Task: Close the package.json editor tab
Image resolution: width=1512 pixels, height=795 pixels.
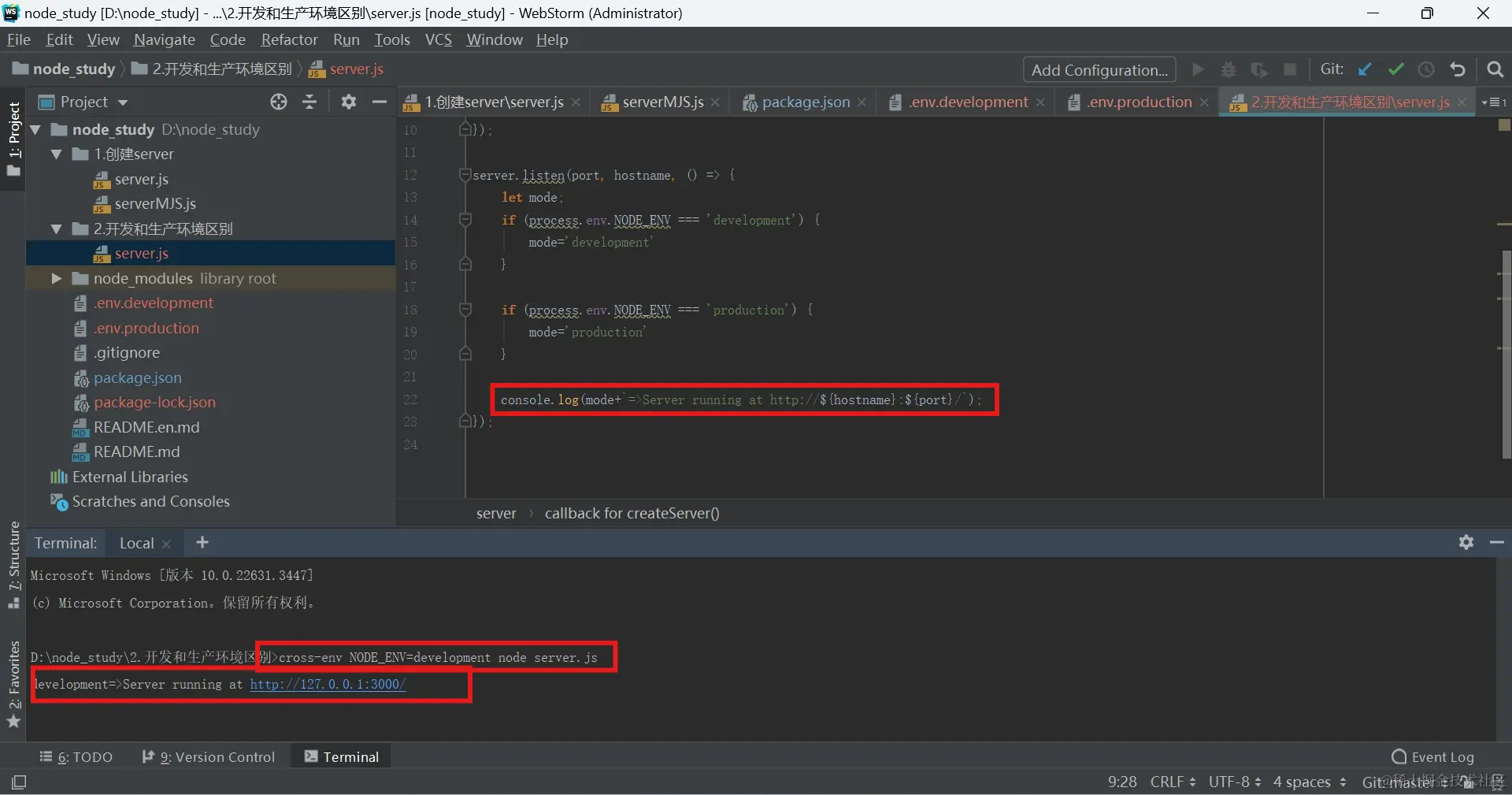Action: click(862, 102)
